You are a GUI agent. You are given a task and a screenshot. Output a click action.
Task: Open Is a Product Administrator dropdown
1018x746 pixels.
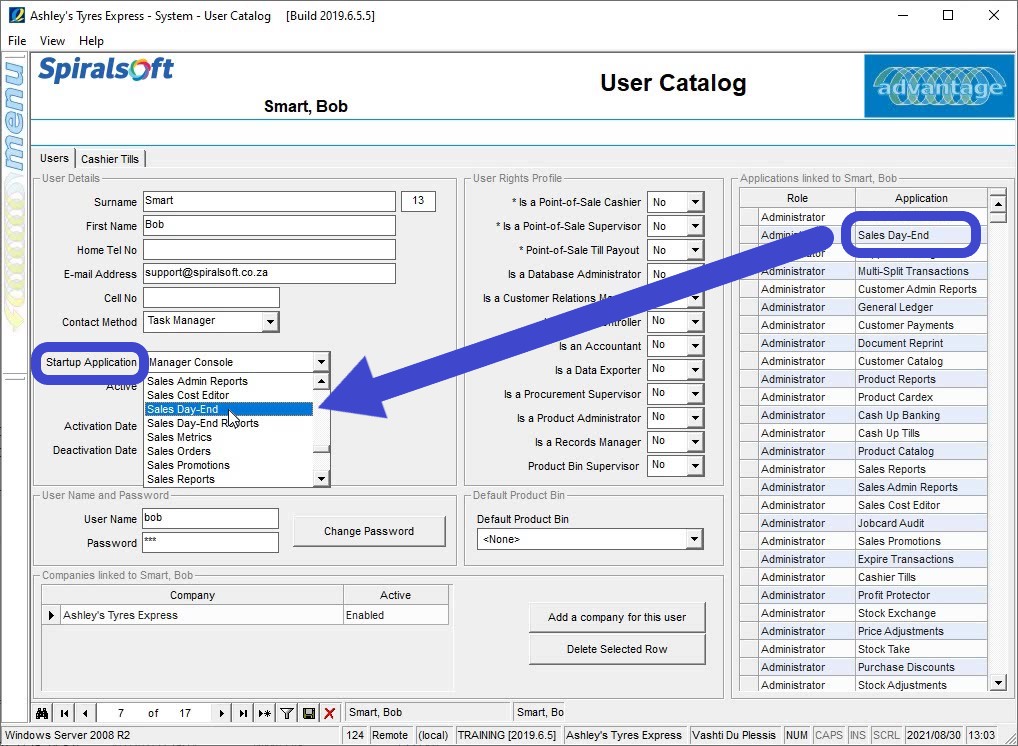pos(695,417)
